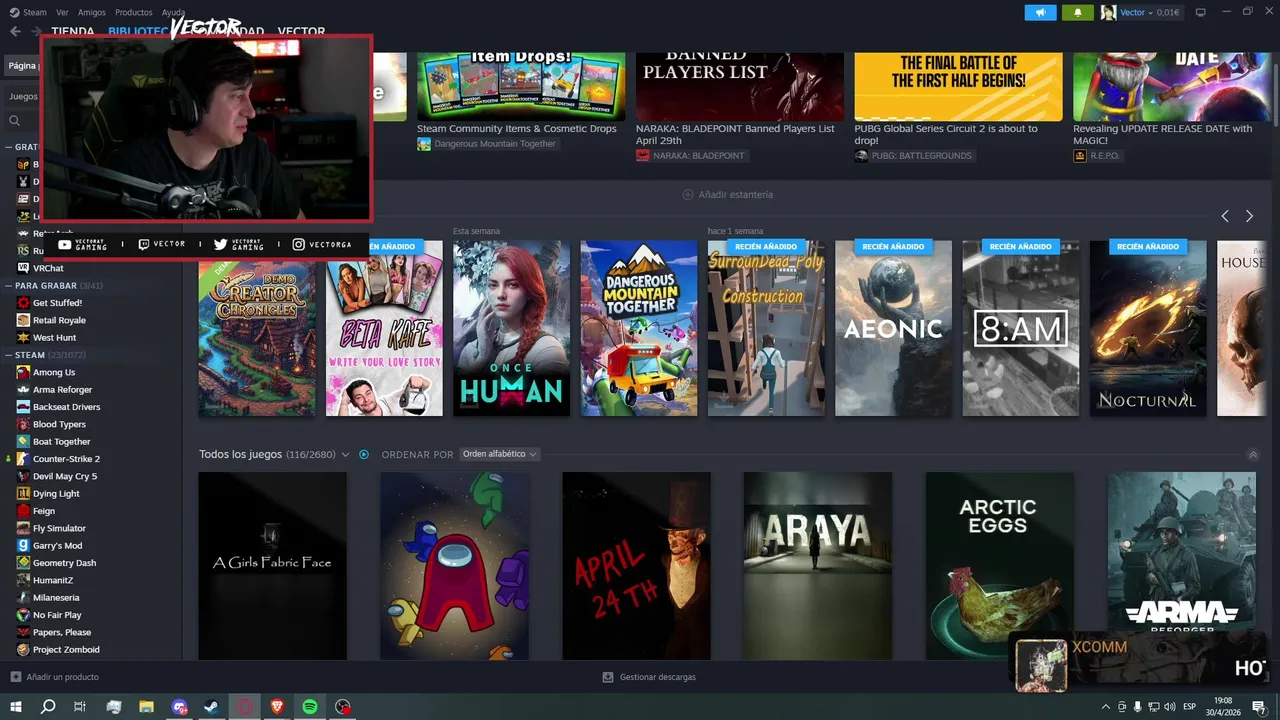Click the PUBG: BATTLEGROUNDS news source icon
1280x720 pixels.
point(861,156)
